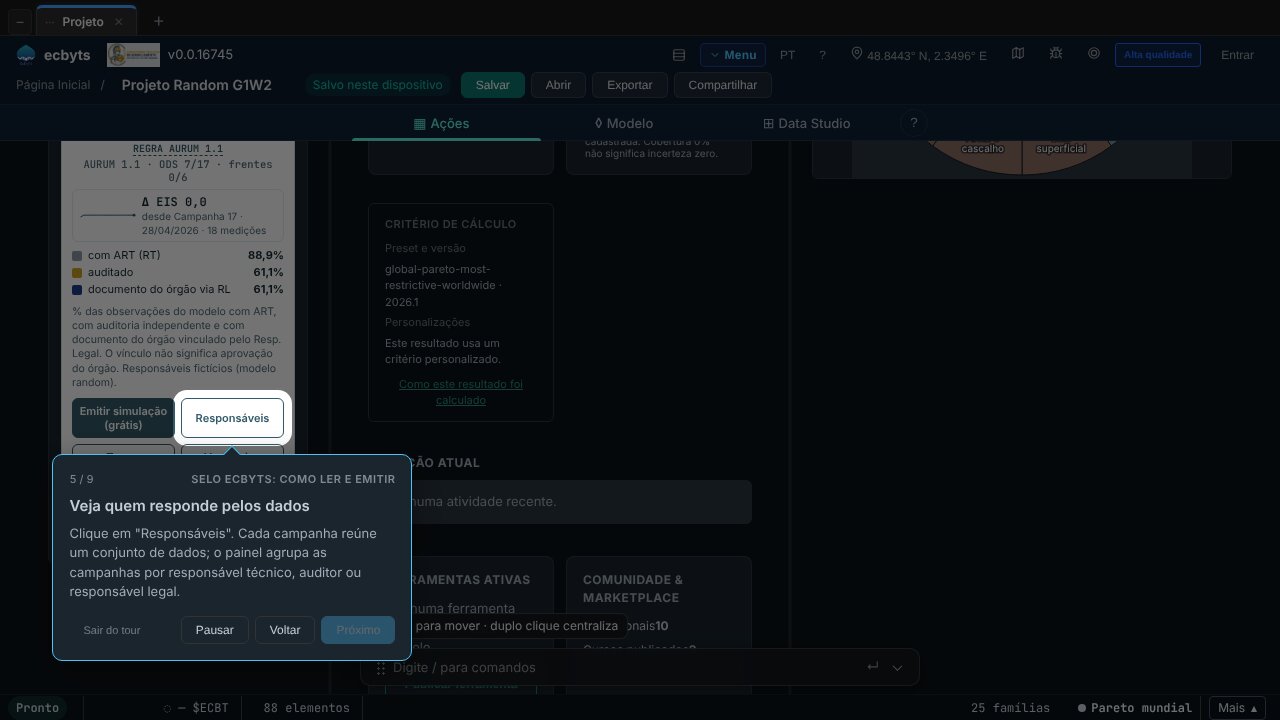Switch to the Ações tab

click(441, 123)
